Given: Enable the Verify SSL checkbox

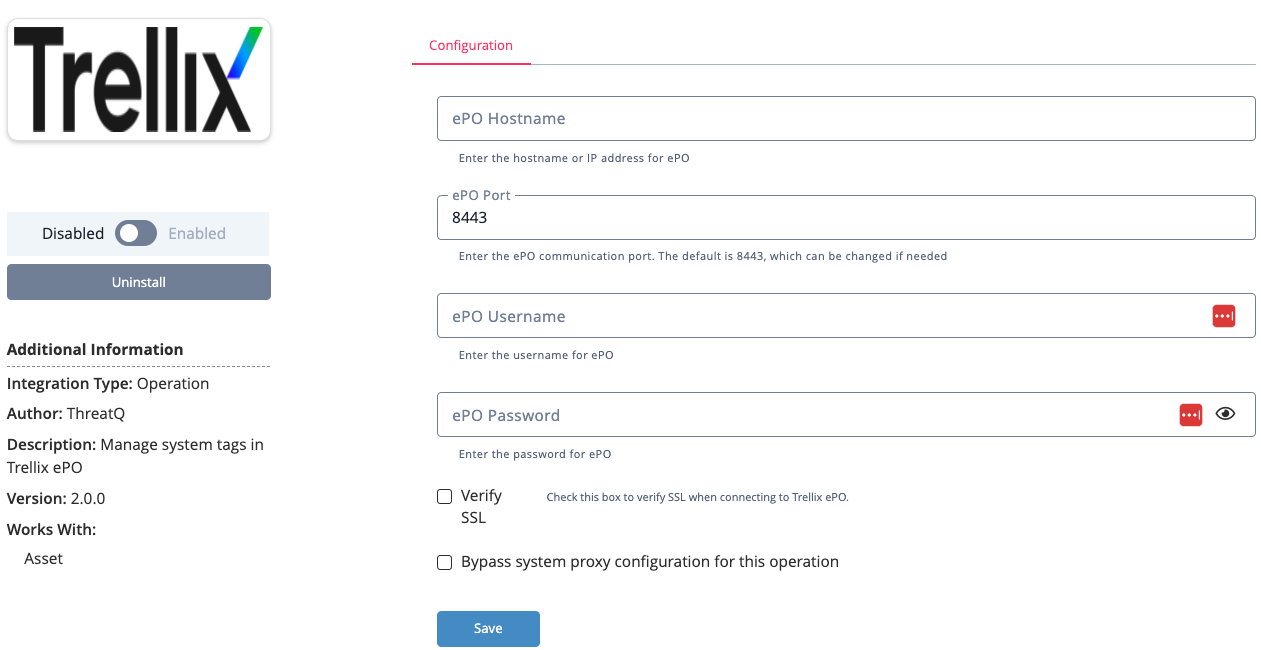Looking at the screenshot, I should coord(445,497).
